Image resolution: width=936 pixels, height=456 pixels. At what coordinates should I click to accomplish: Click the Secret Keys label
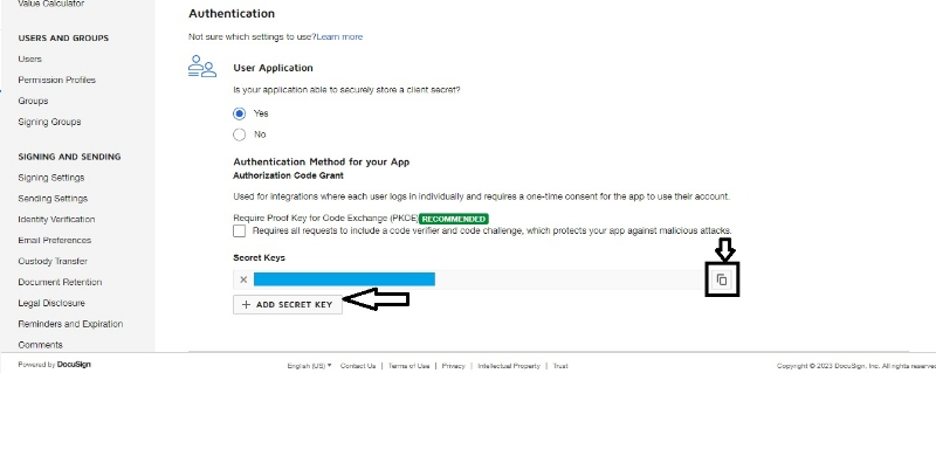259,258
